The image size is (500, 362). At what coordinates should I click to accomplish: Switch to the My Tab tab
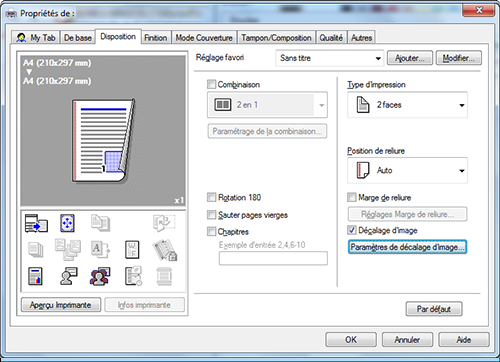click(35, 38)
